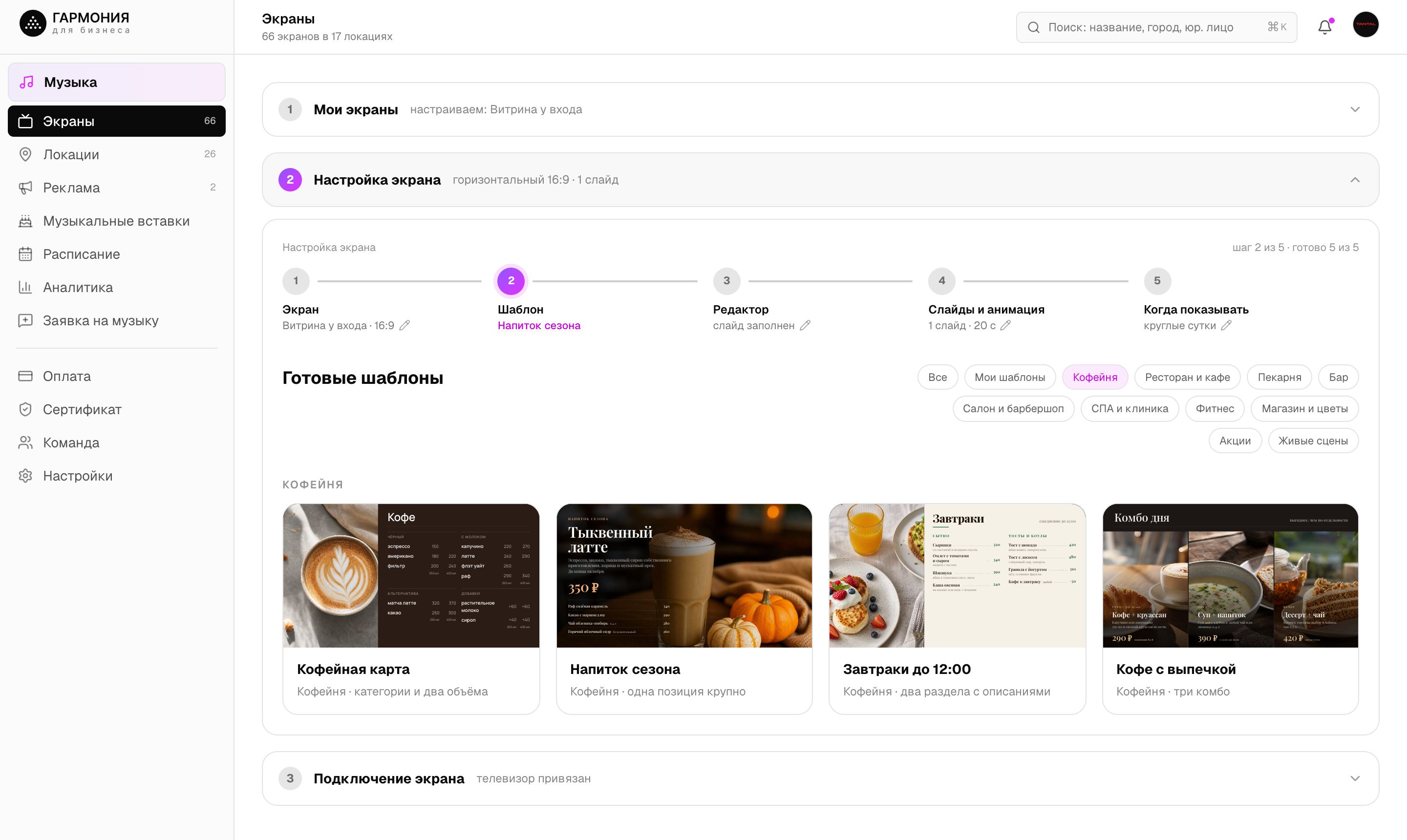Click the search magnifier icon
This screenshot has width=1407, height=840.
[x=1033, y=27]
